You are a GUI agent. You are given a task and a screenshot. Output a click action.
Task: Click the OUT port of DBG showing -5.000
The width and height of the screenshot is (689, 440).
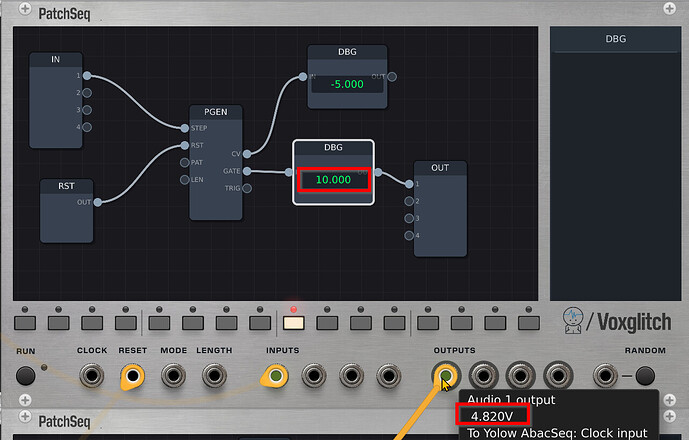coord(392,76)
